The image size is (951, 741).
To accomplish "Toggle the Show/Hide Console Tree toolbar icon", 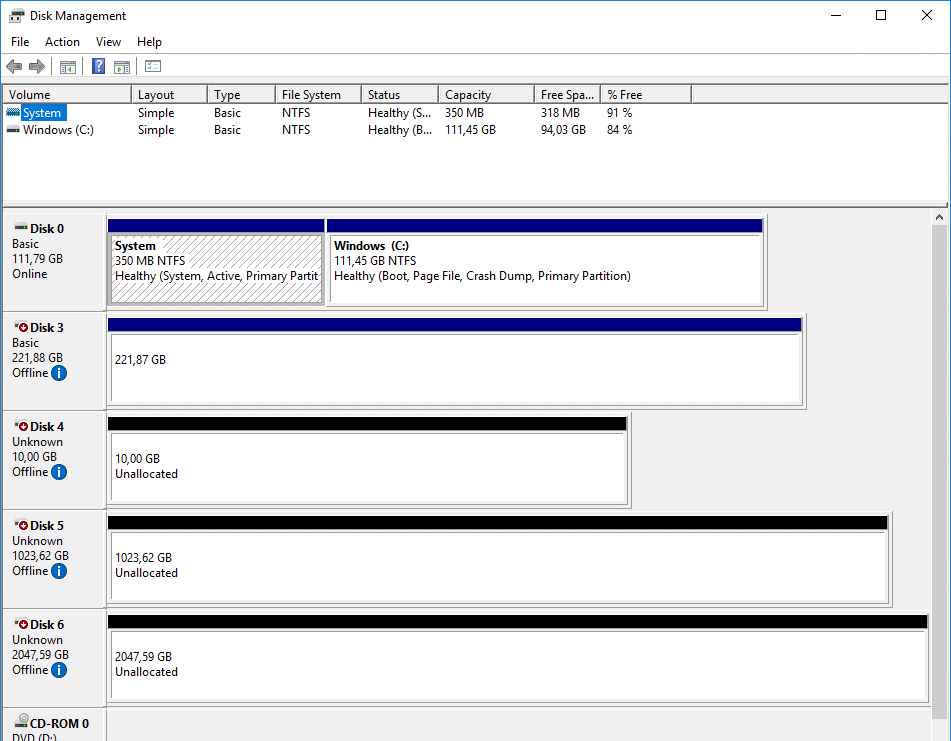I will (68, 67).
